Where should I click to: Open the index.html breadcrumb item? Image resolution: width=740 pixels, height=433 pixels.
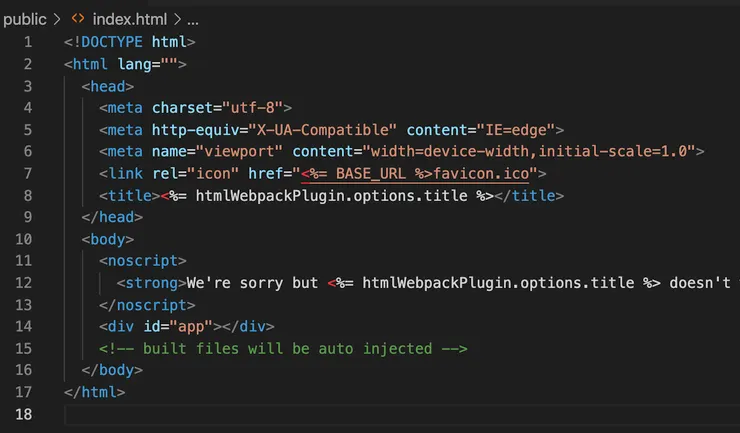(130, 18)
